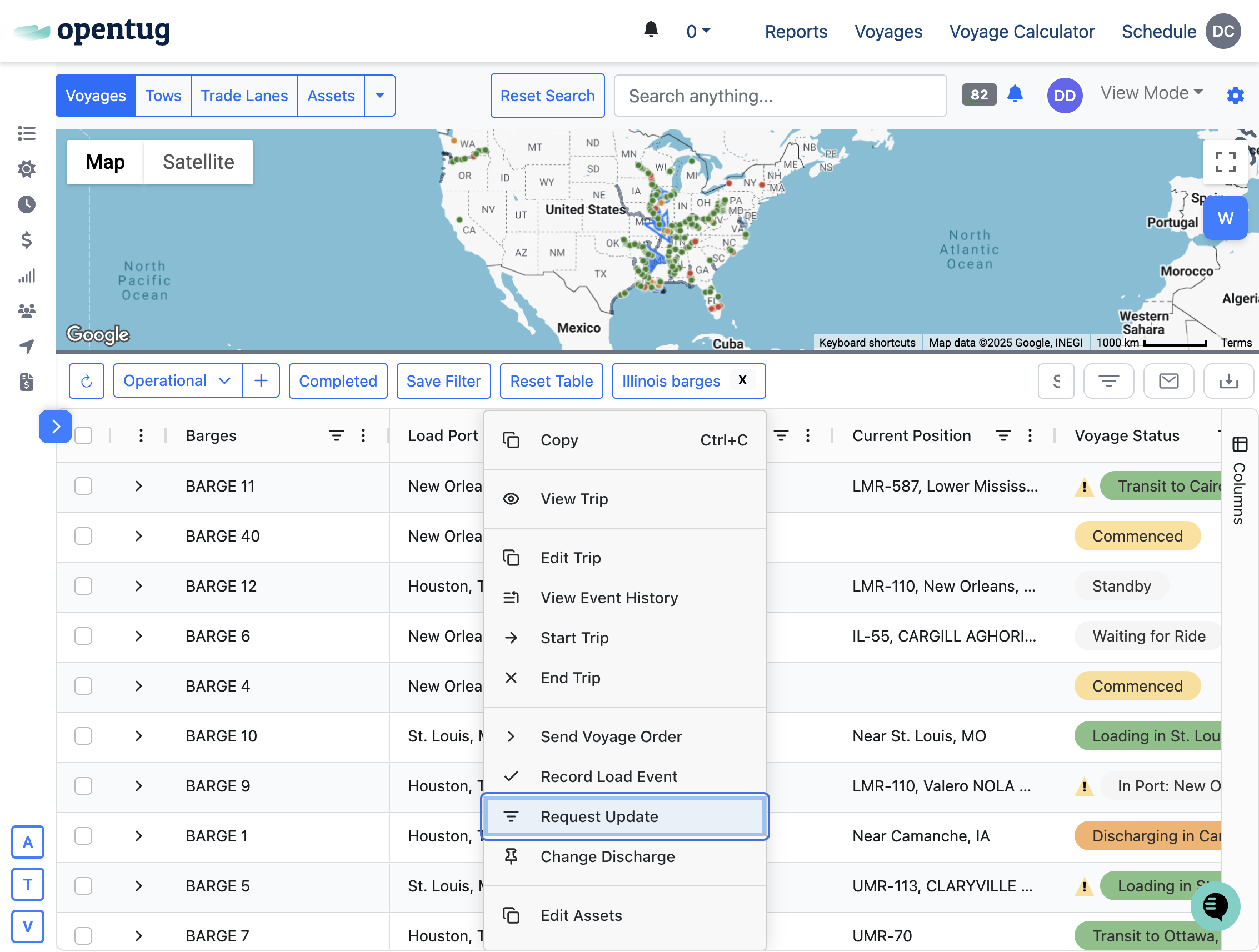Open the clock history sidebar icon
This screenshot has width=1259, height=952.
coord(26,204)
